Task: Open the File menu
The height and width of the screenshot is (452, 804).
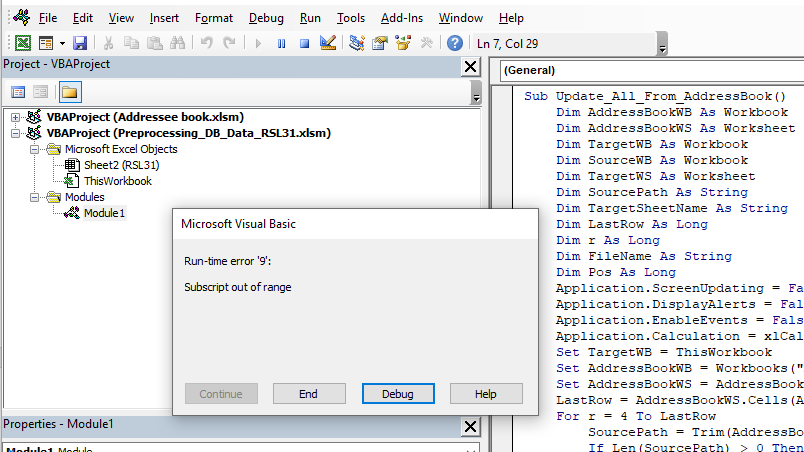Action: click(48, 18)
